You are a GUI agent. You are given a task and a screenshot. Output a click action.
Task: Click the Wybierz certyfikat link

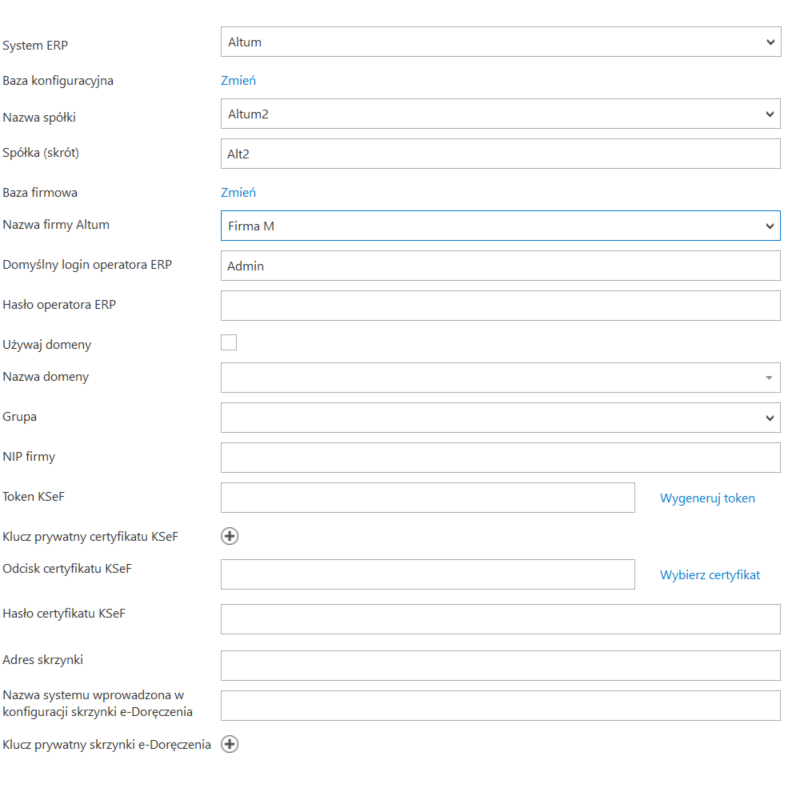pyautogui.click(x=709, y=575)
